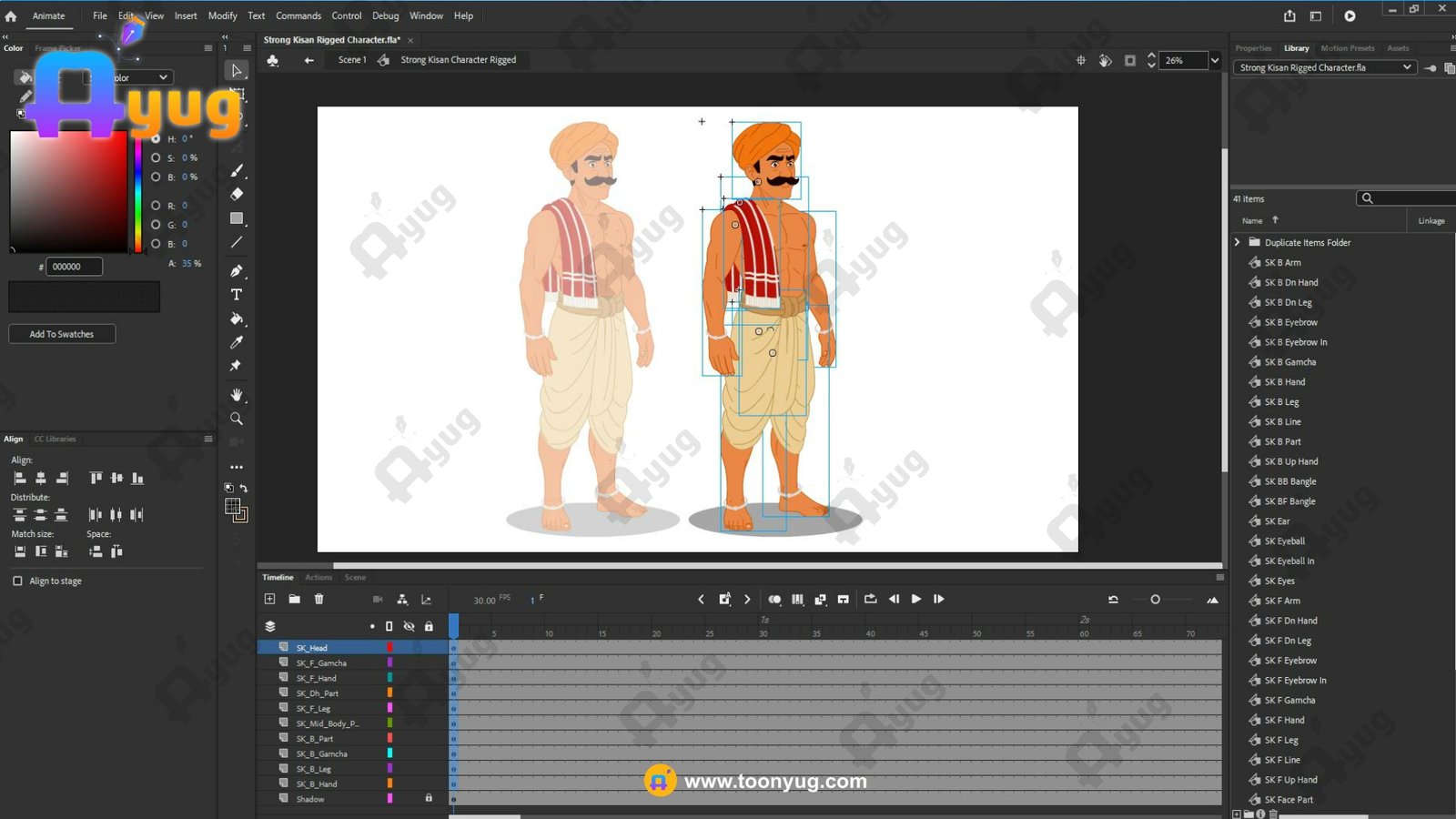Click the Add To Swatches button
Screen dimensions: 1456x819
62,334
